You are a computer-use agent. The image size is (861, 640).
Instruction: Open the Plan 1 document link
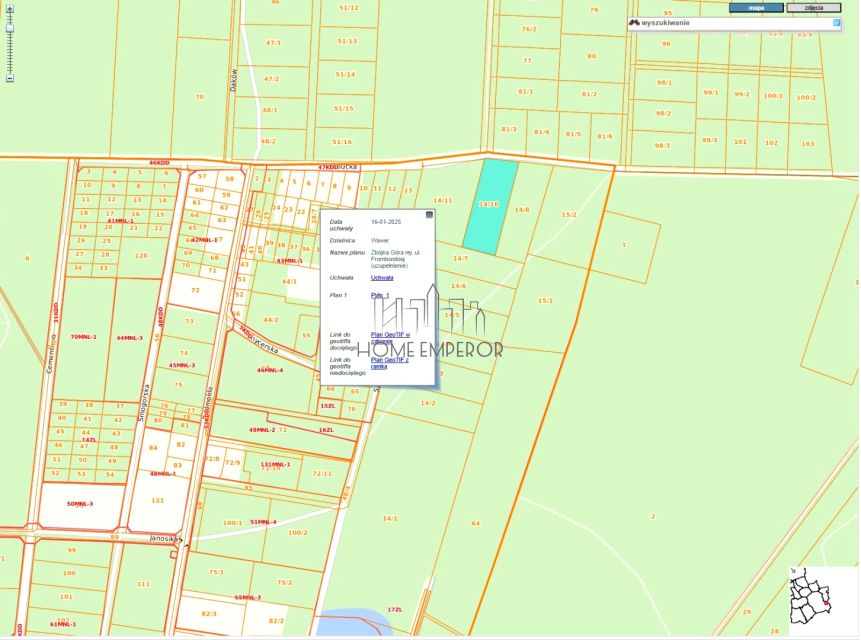pos(379,295)
